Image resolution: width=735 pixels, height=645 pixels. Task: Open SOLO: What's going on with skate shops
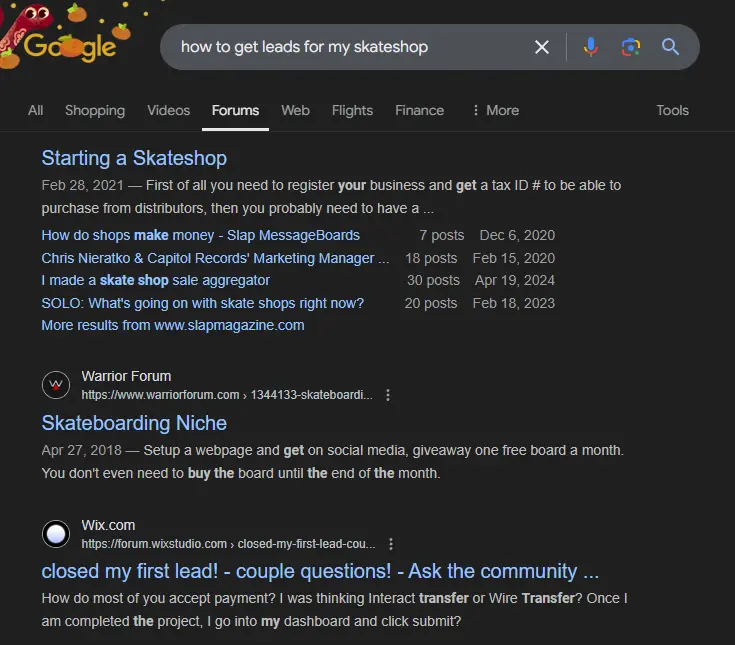202,303
